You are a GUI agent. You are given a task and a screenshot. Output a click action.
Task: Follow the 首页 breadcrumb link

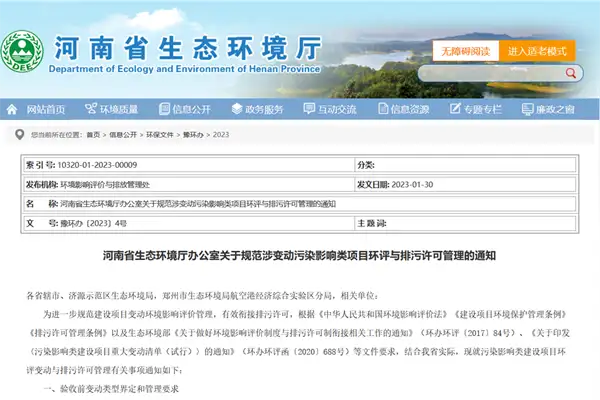[x=92, y=134]
